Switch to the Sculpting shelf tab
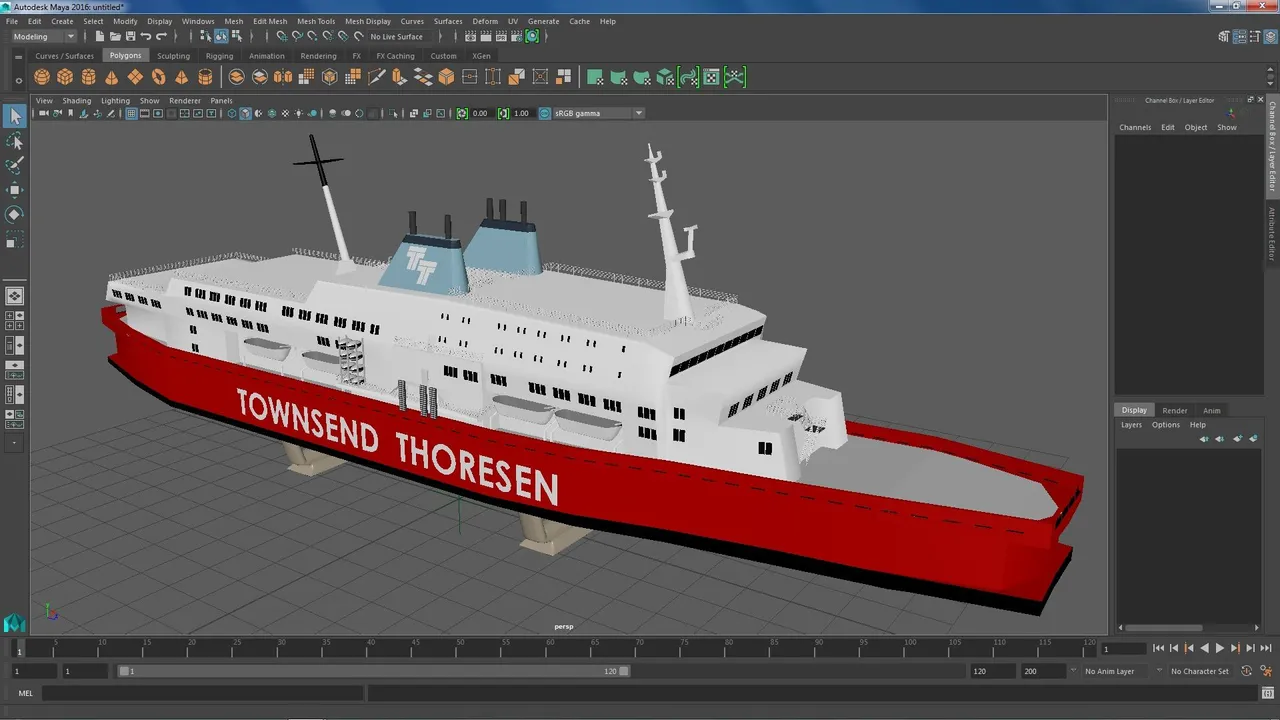This screenshot has height=720, width=1280. pos(173,56)
